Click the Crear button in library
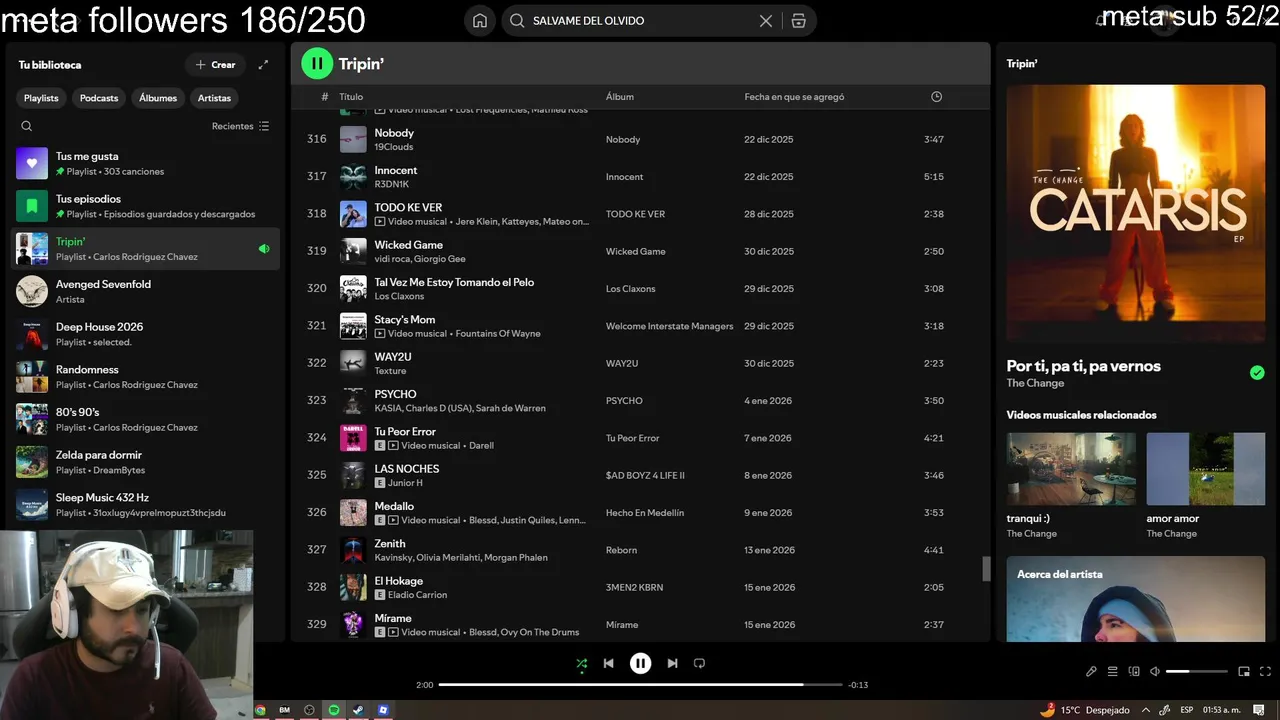1280x720 pixels. pyautogui.click(x=216, y=65)
